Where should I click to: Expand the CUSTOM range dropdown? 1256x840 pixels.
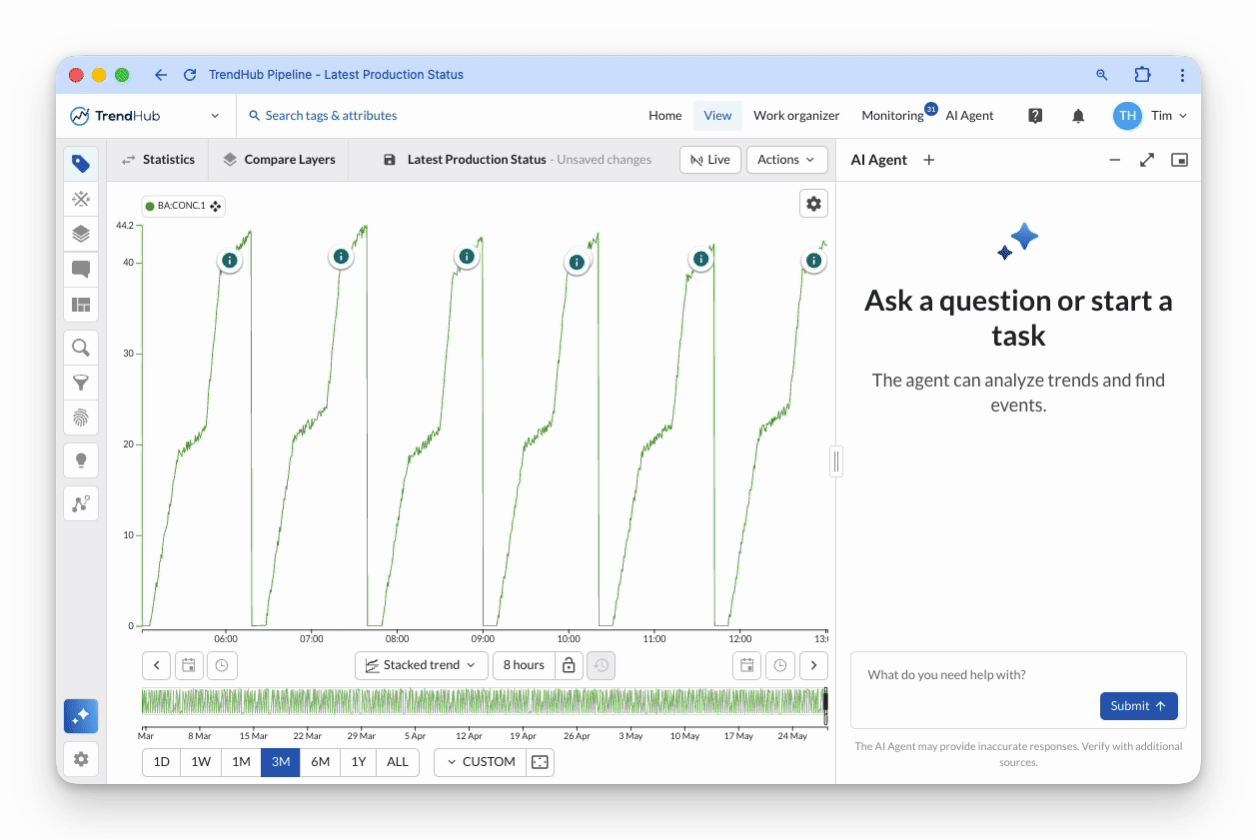click(481, 762)
